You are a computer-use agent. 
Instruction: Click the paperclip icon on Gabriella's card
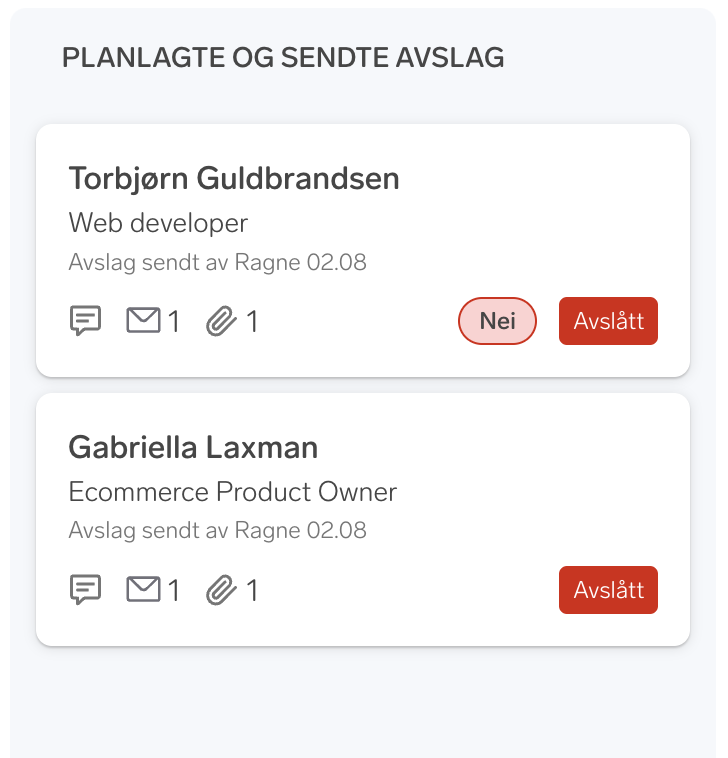coord(221,590)
